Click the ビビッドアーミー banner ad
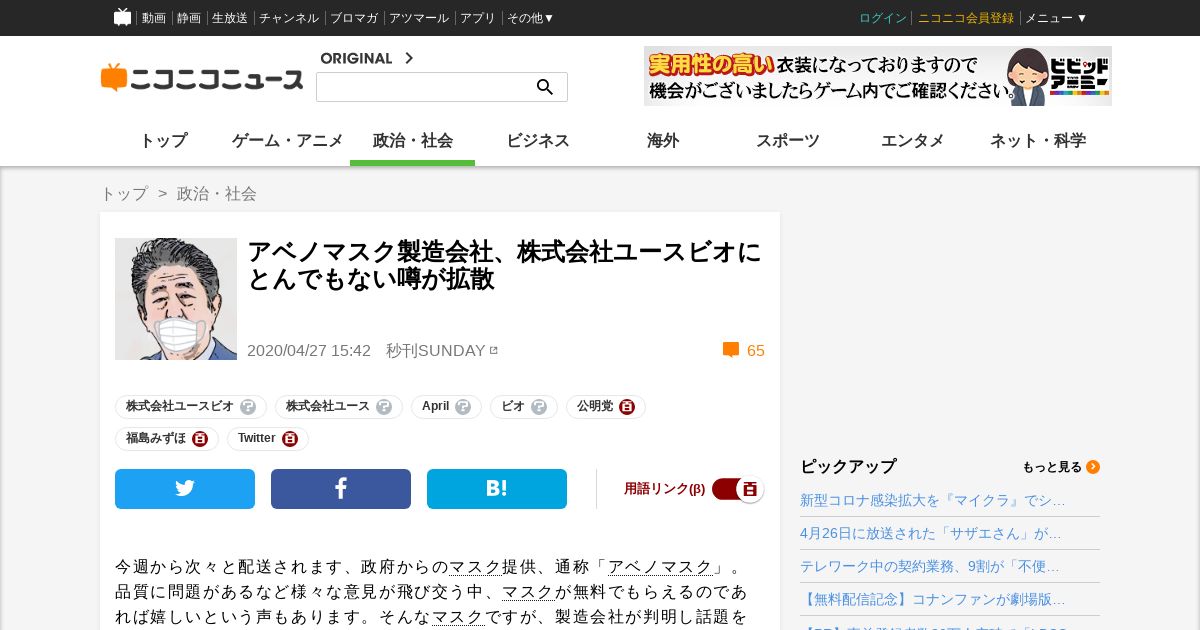1200x630 pixels. (x=878, y=76)
